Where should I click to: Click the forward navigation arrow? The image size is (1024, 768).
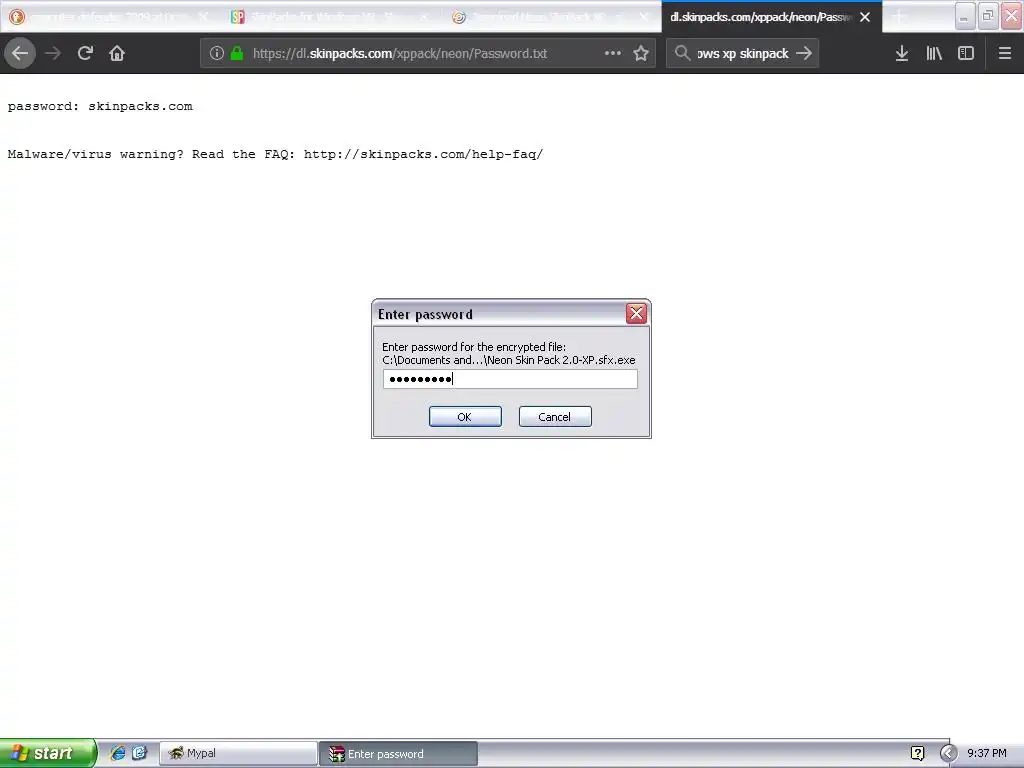coord(53,54)
